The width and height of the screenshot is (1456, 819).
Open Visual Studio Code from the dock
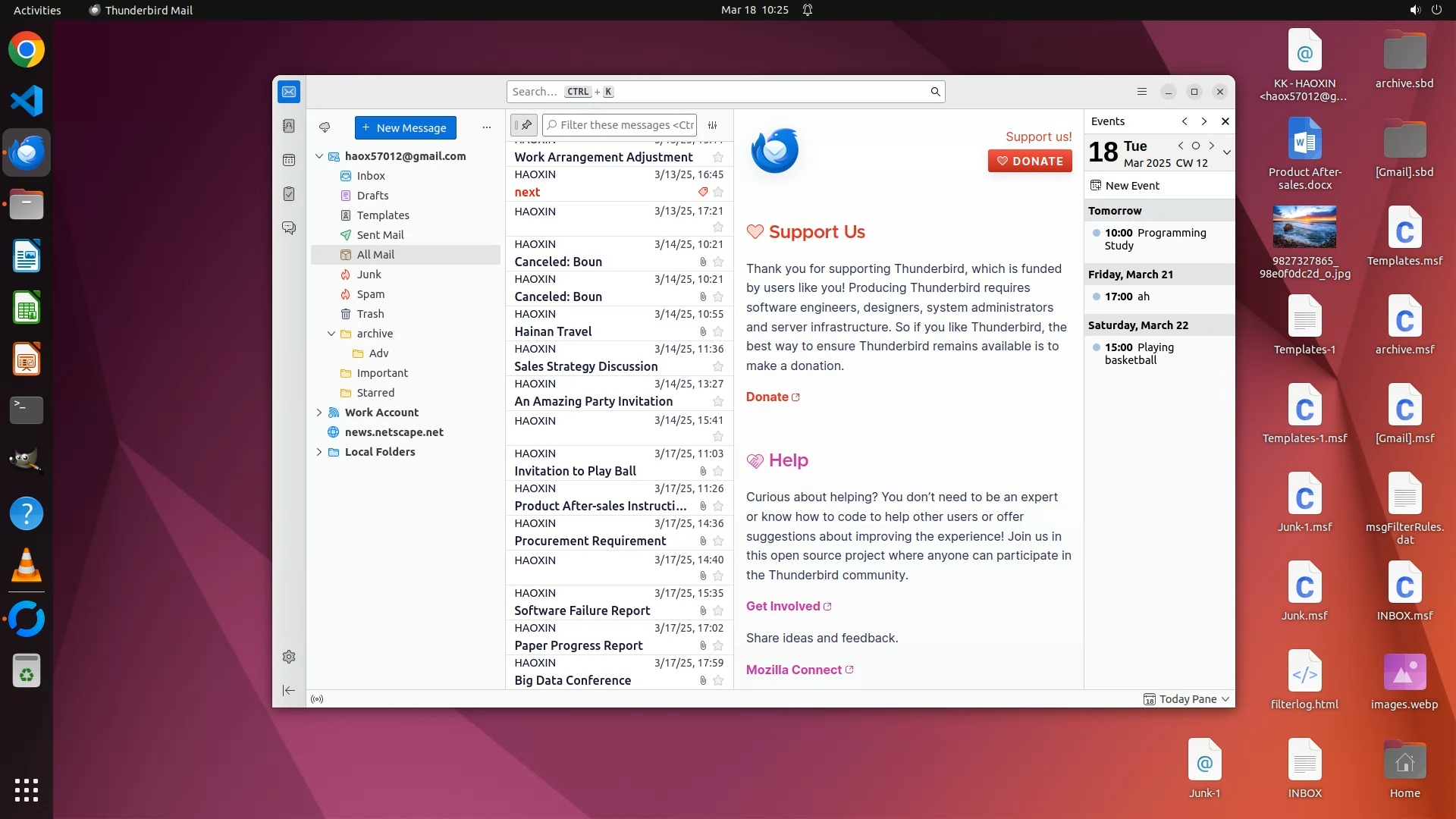tap(27, 101)
